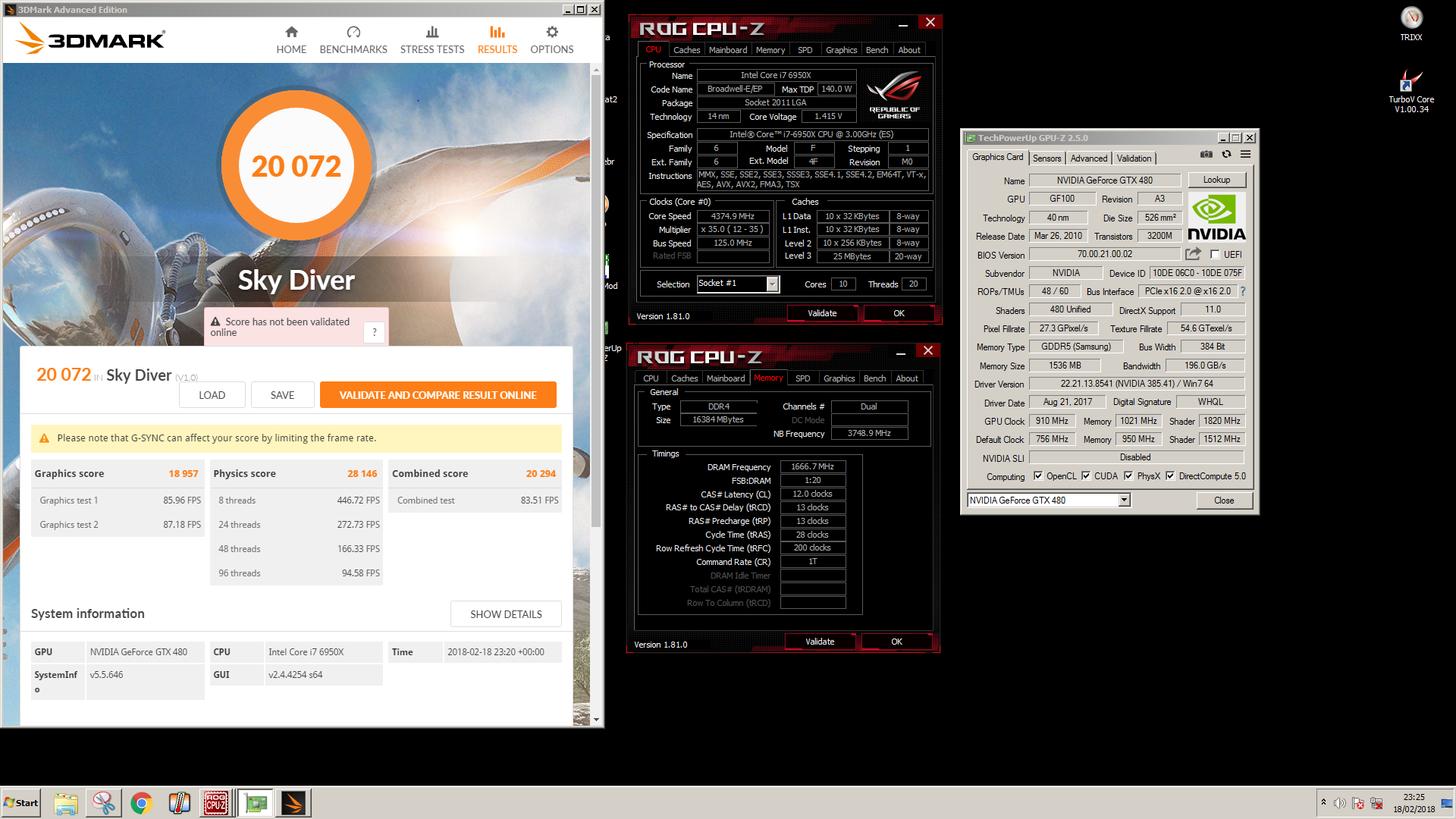Open the Snipping Tool taskbar icon
The height and width of the screenshot is (819, 1456).
point(104,803)
